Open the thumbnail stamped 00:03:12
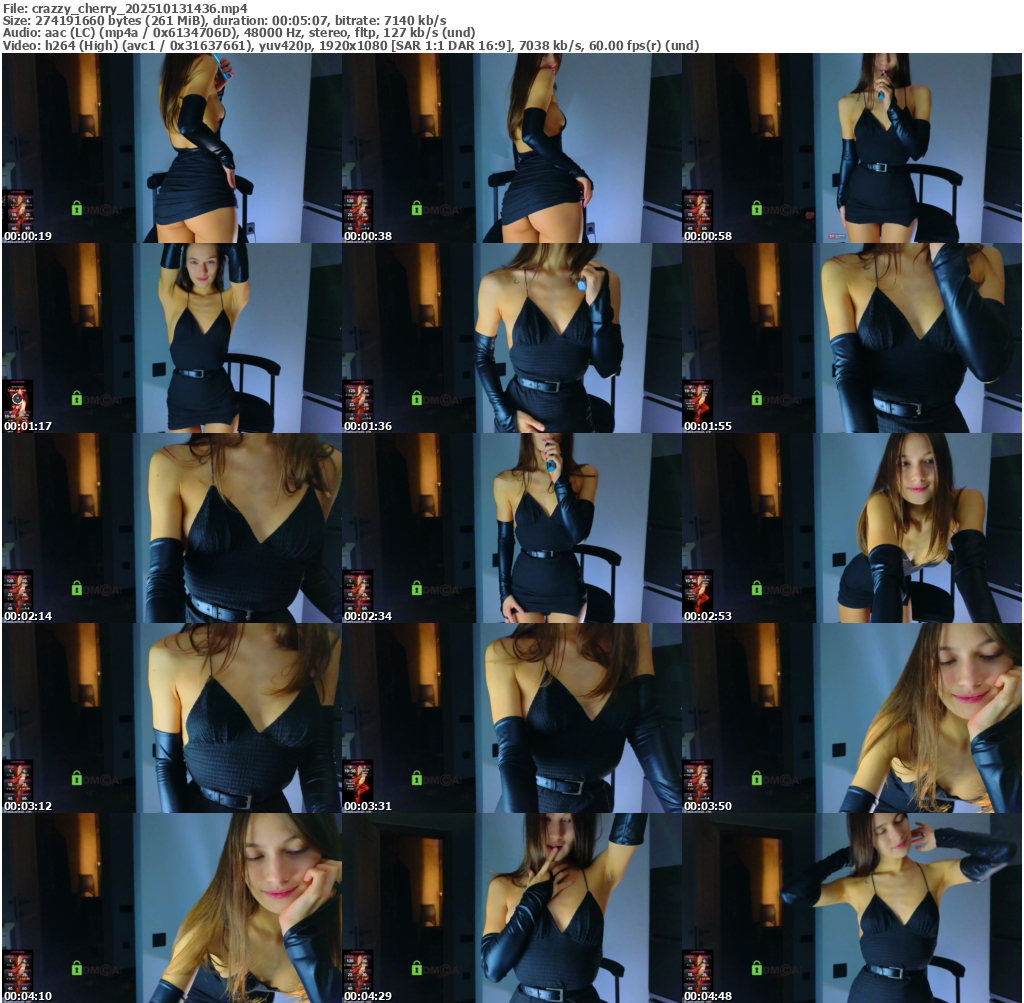The width and height of the screenshot is (1024, 1003). (x=171, y=717)
